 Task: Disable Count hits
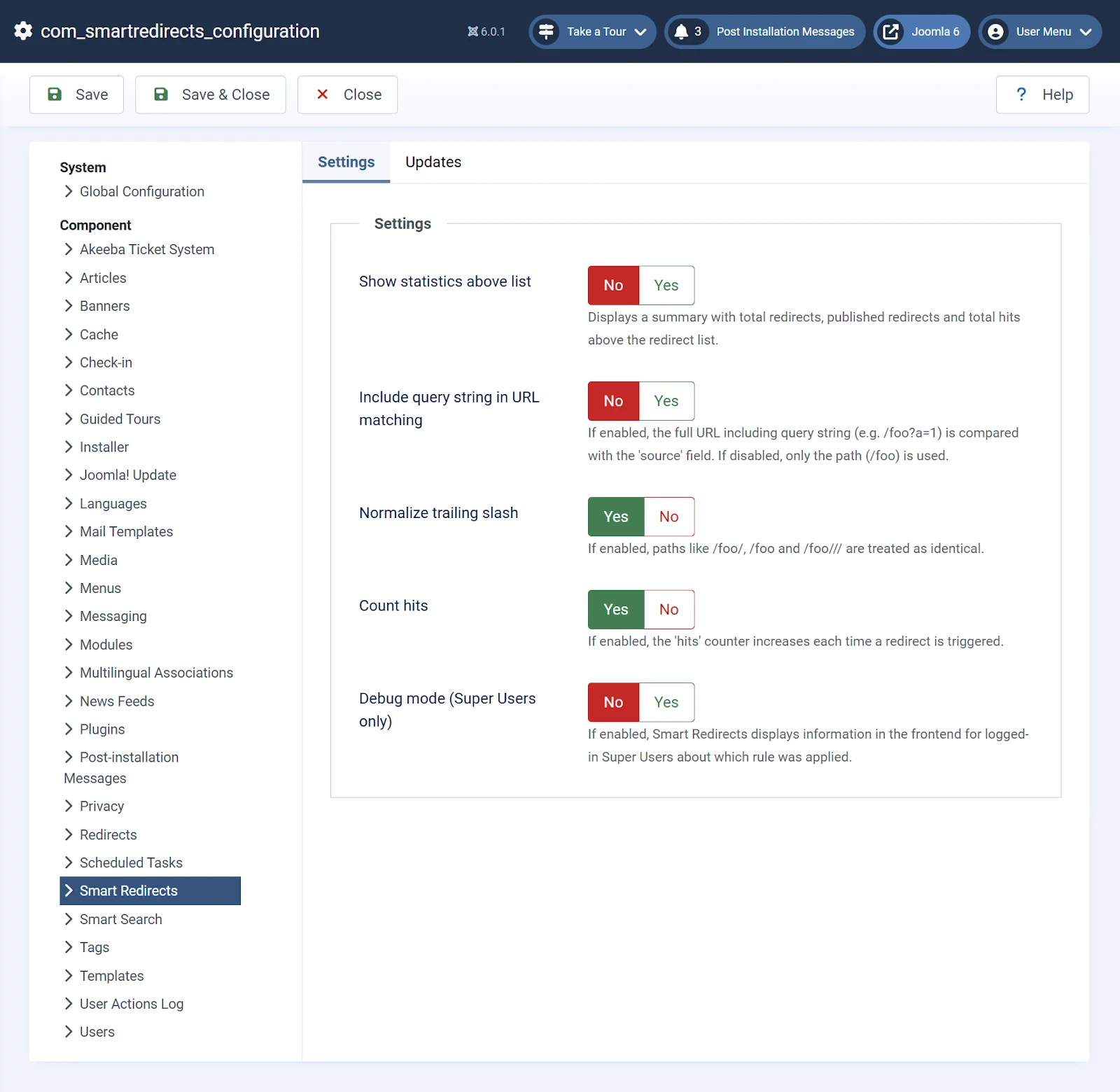pyautogui.click(x=668, y=609)
